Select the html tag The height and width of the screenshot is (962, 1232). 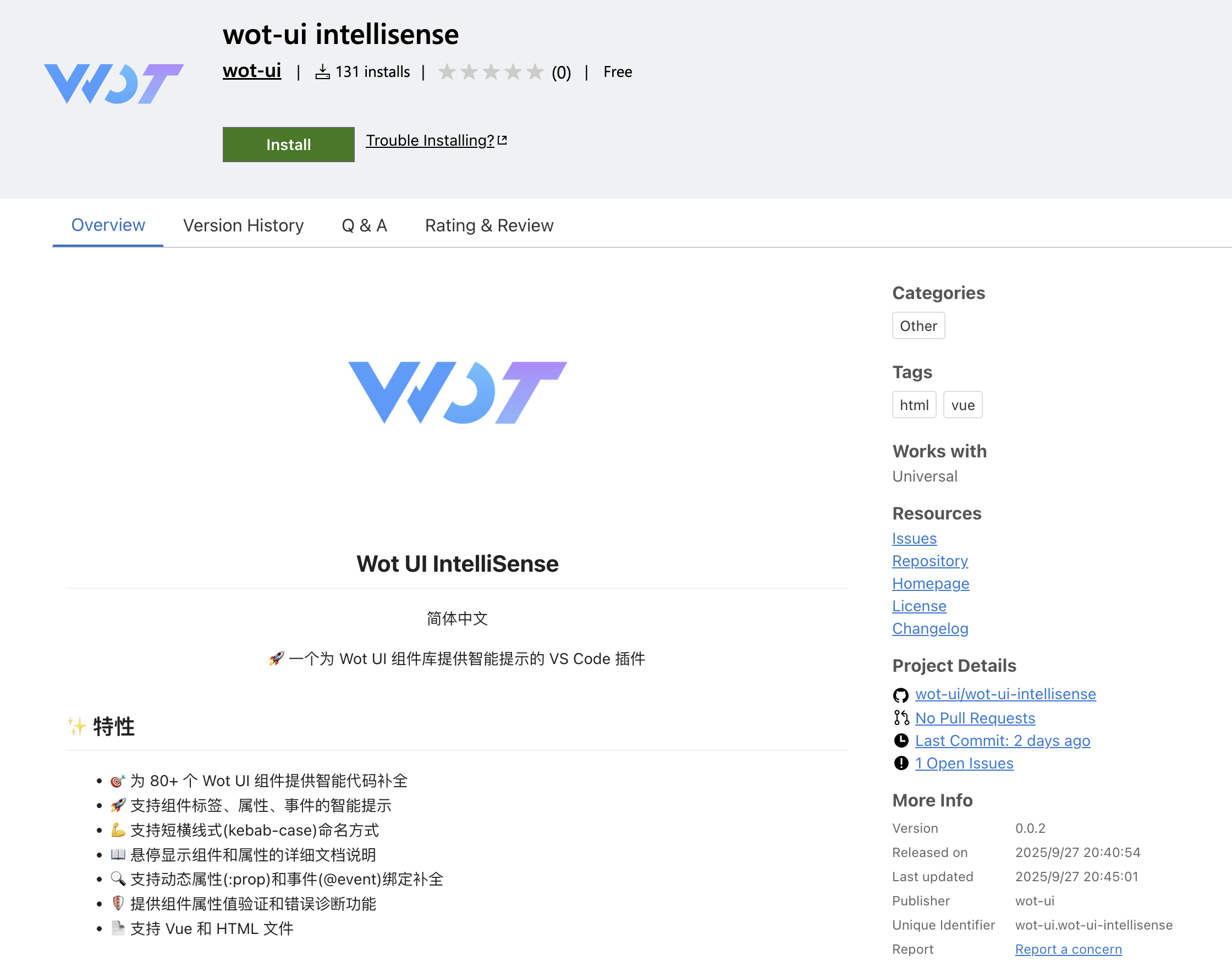[x=914, y=405]
